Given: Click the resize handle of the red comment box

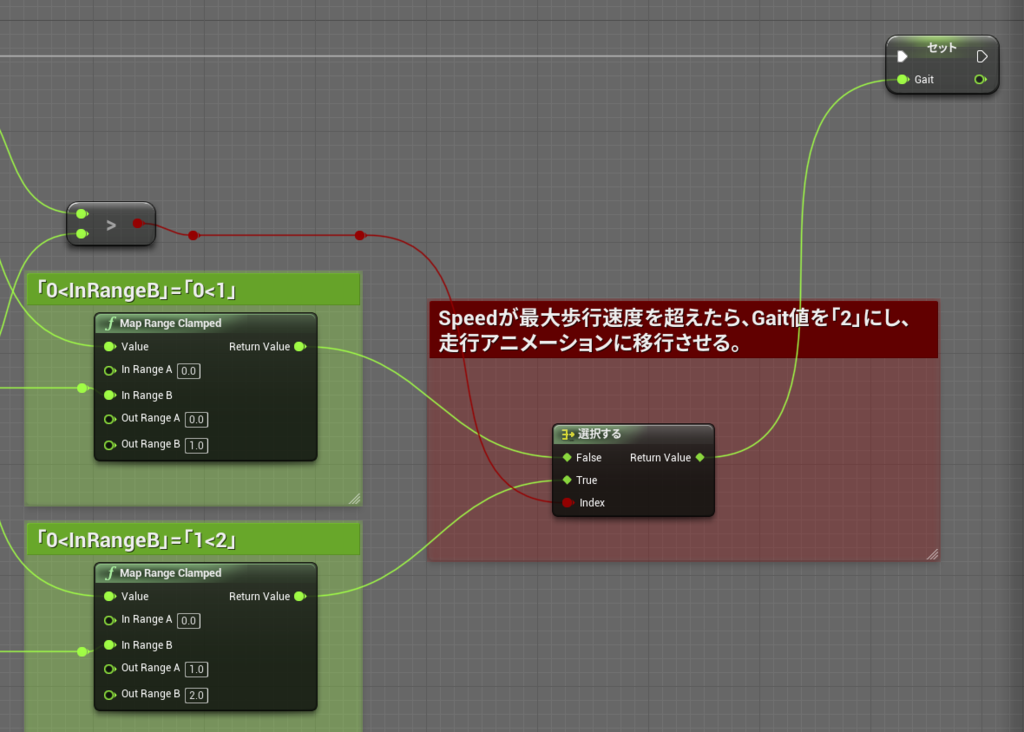Looking at the screenshot, I should [932, 554].
